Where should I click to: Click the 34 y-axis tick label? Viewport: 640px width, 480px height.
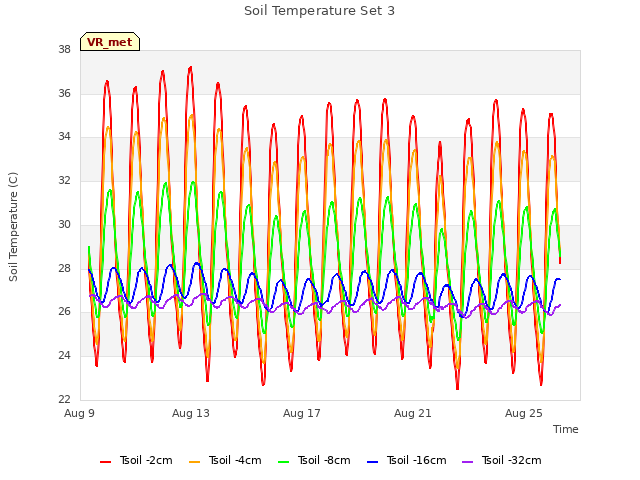tap(64, 137)
